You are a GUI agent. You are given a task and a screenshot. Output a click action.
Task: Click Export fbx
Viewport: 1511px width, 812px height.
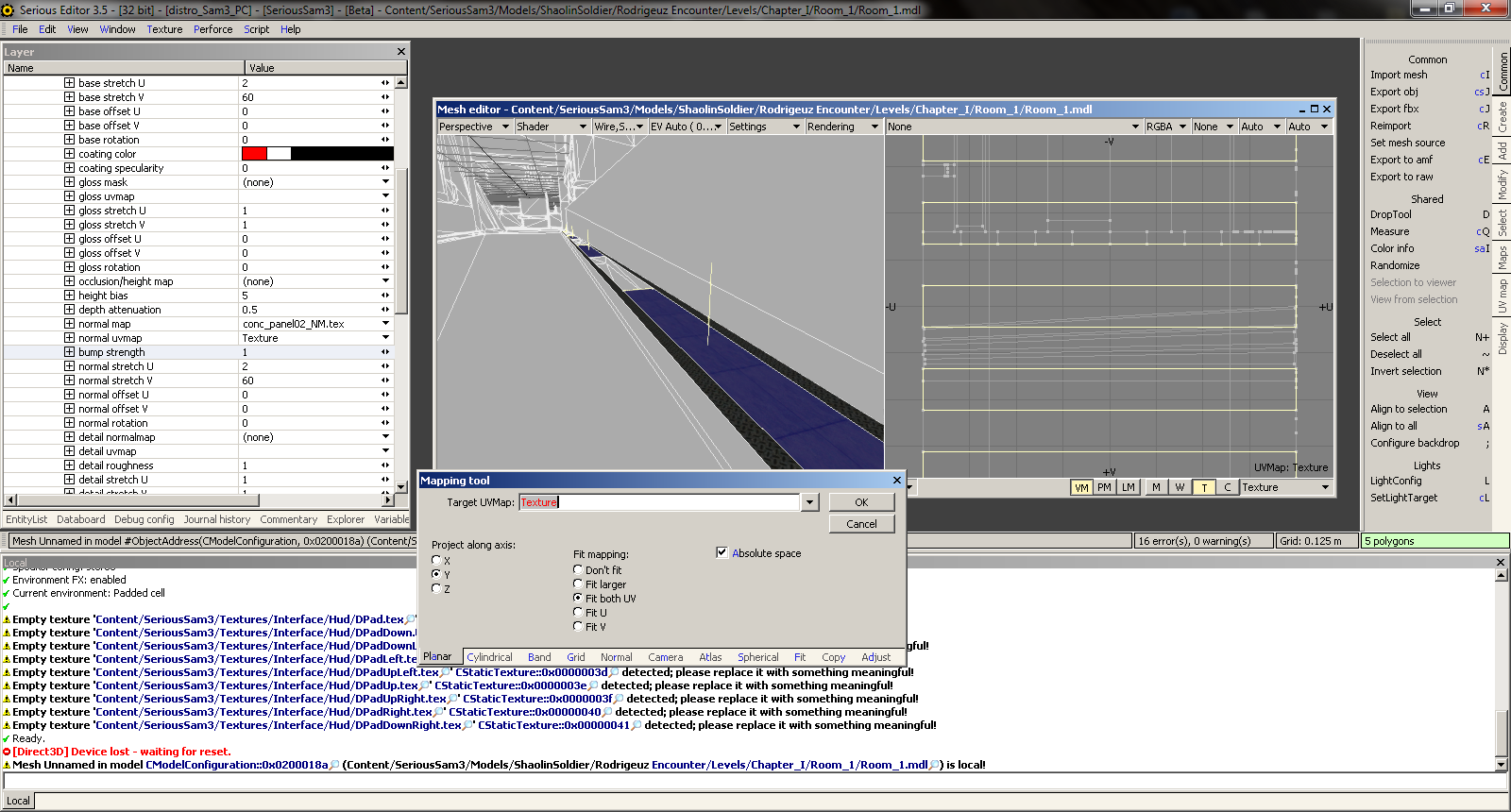click(1395, 109)
